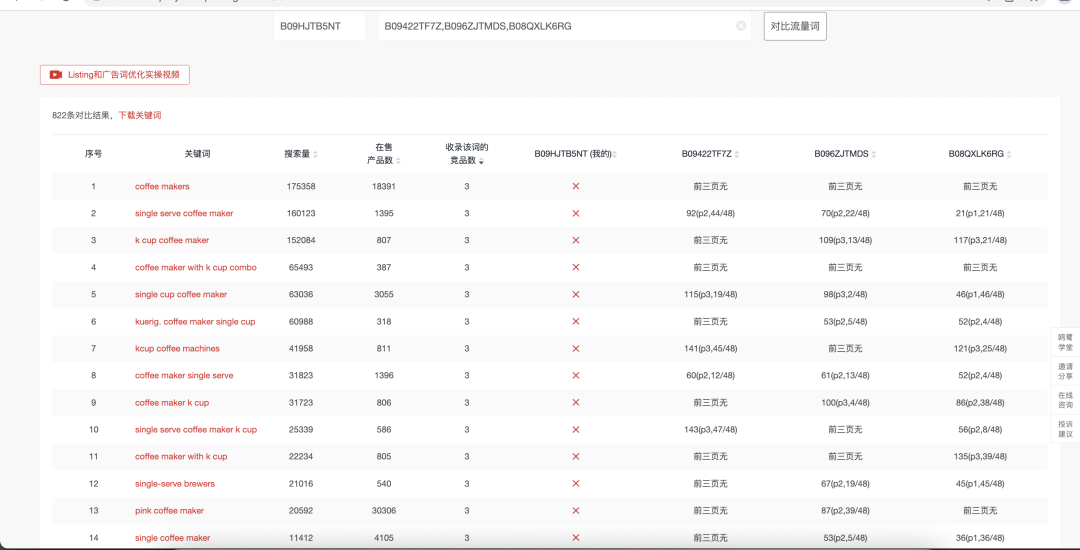Sort by B09HJTB5NT (我的) column
This screenshot has width=1080, height=550.
point(614,155)
